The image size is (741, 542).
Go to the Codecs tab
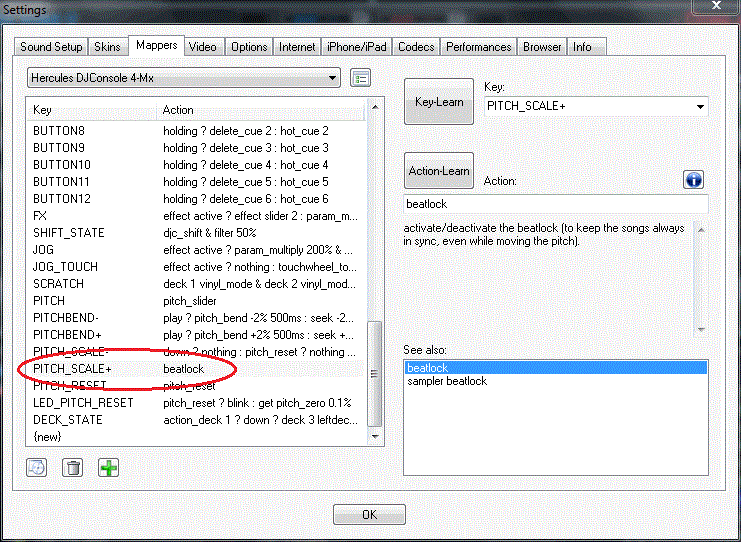416,47
